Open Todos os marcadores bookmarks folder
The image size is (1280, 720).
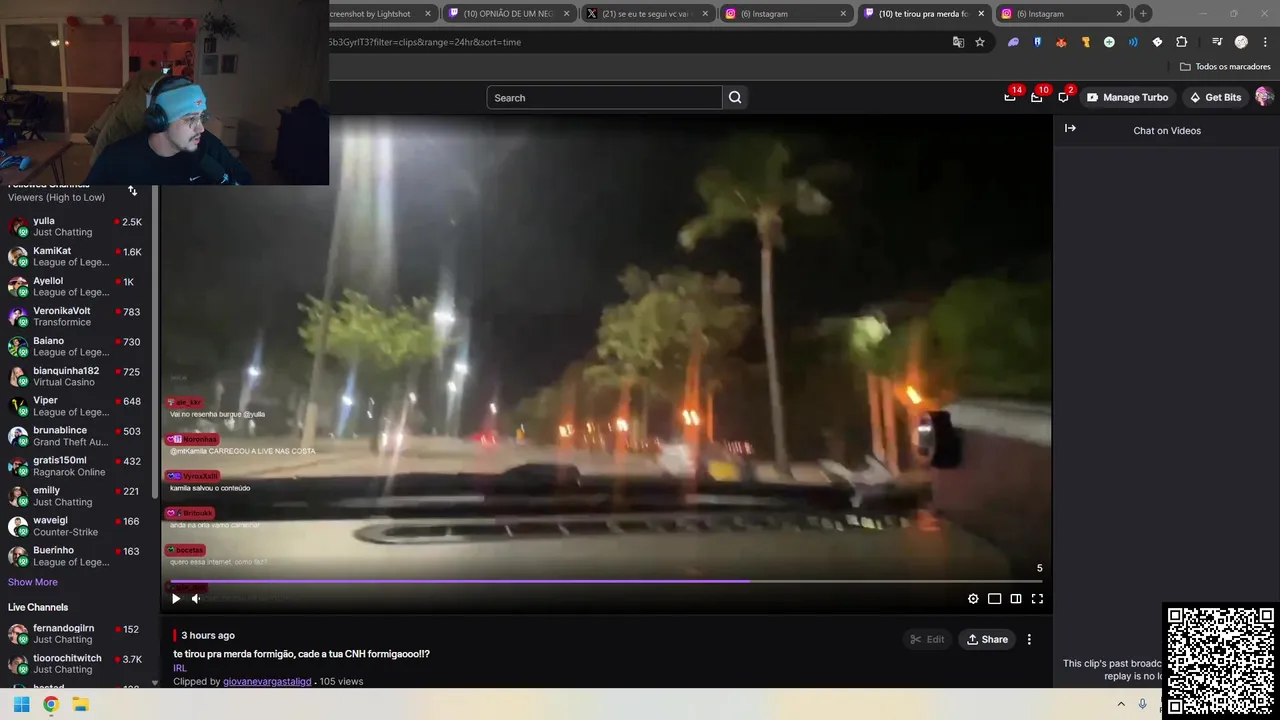[1225, 66]
